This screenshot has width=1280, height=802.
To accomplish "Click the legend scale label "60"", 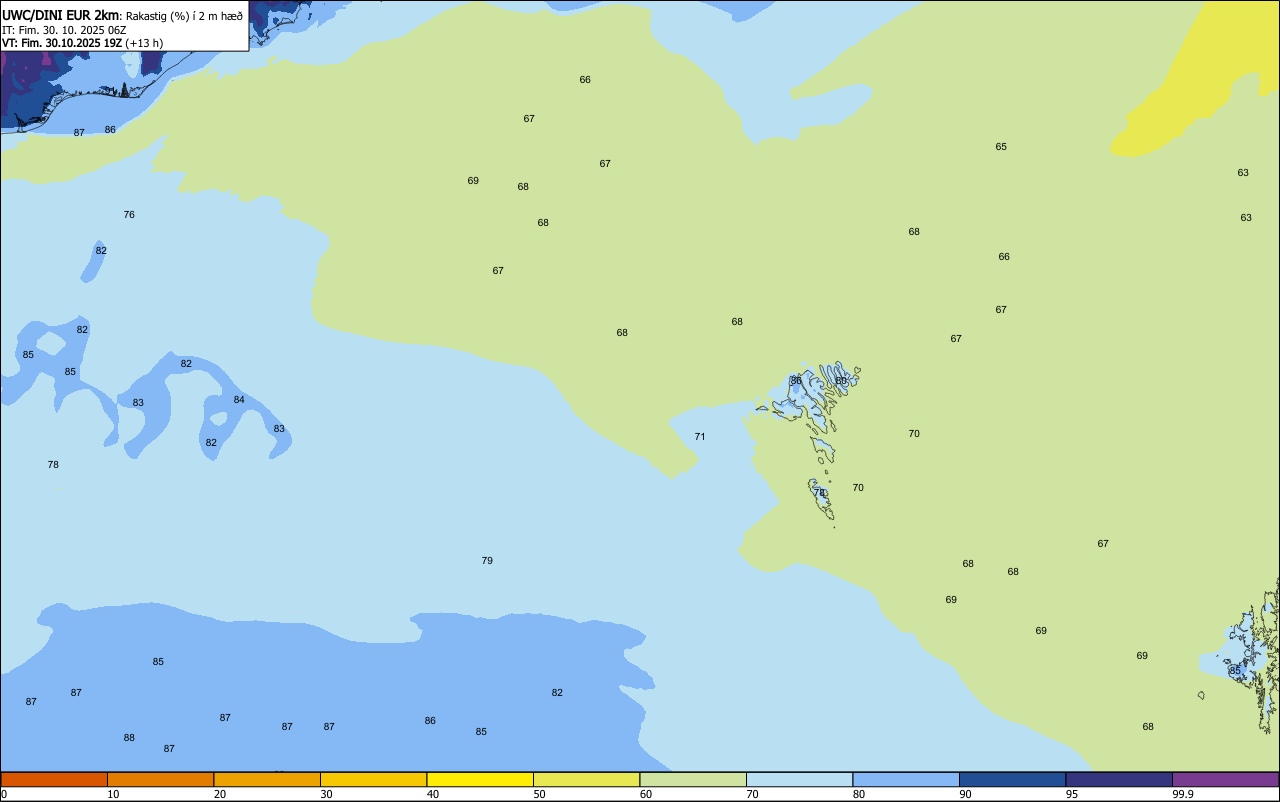I will [x=646, y=794].
